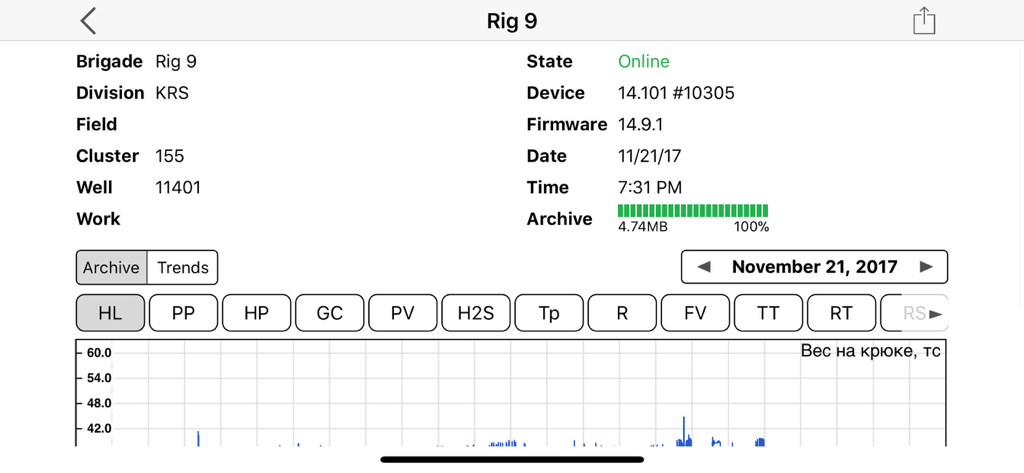This screenshot has width=1024, height=473.
Task: Open the Tp parameter chart
Action: (549, 313)
